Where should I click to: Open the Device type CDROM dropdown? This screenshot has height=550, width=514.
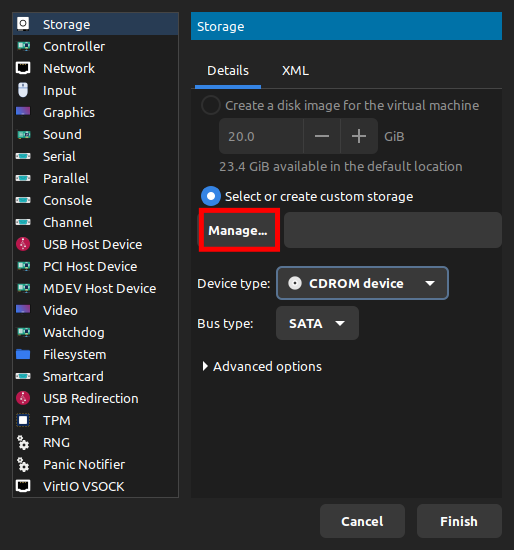click(362, 283)
